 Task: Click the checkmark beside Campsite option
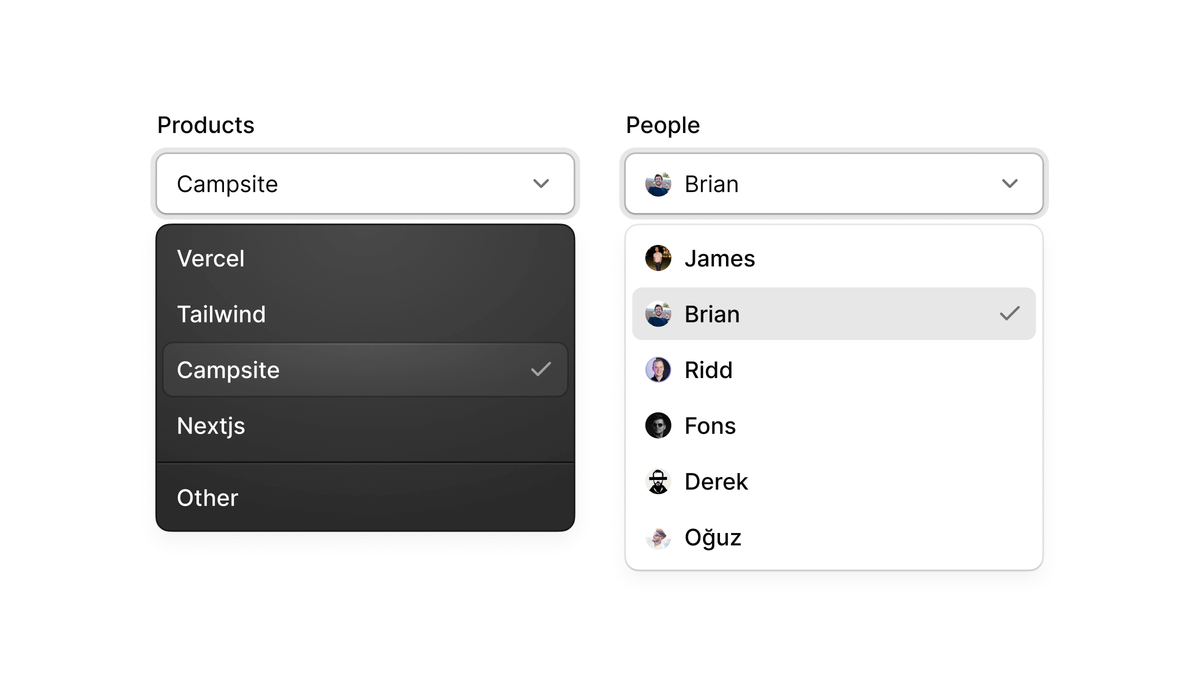pyautogui.click(x=541, y=370)
